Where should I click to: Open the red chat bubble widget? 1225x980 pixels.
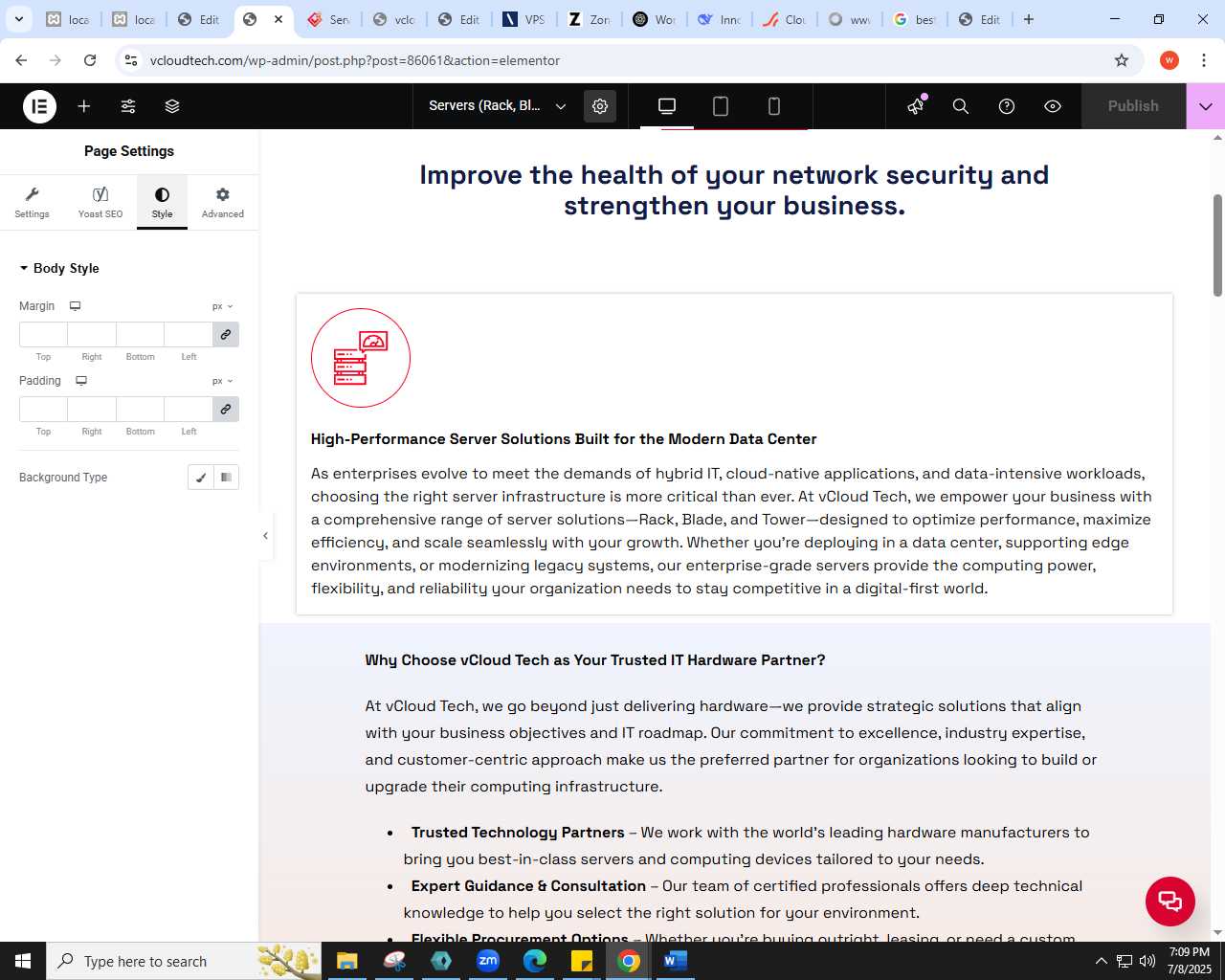pyautogui.click(x=1170, y=902)
